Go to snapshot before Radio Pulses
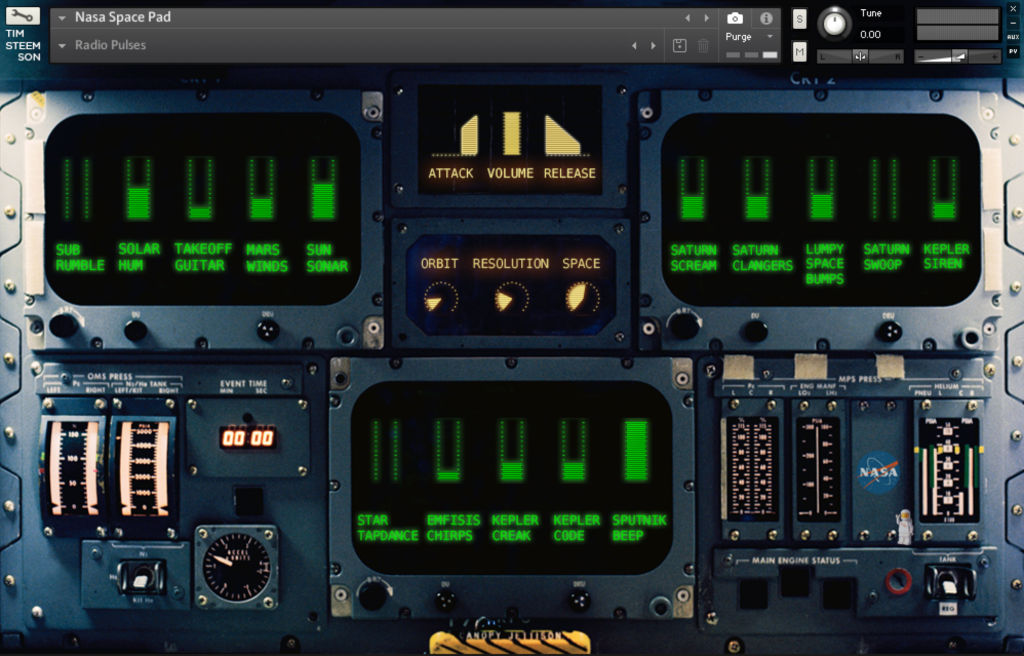 coord(633,46)
